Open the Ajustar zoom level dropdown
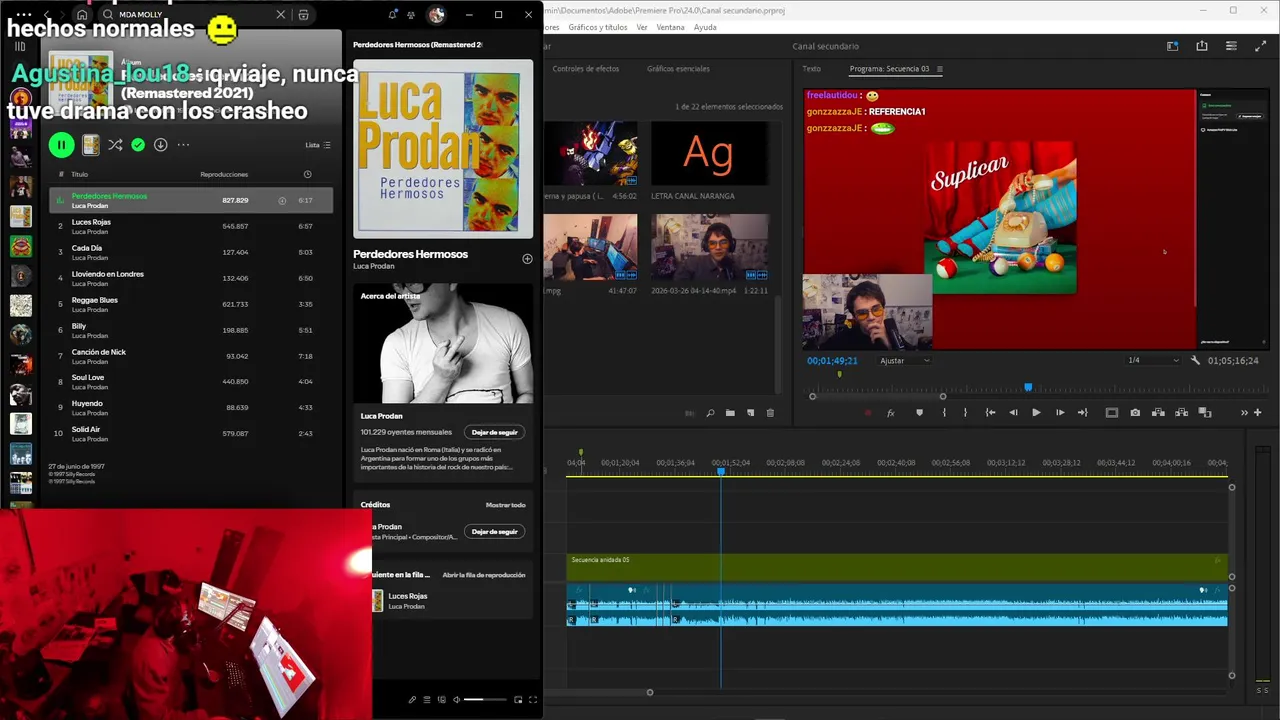 pos(904,360)
